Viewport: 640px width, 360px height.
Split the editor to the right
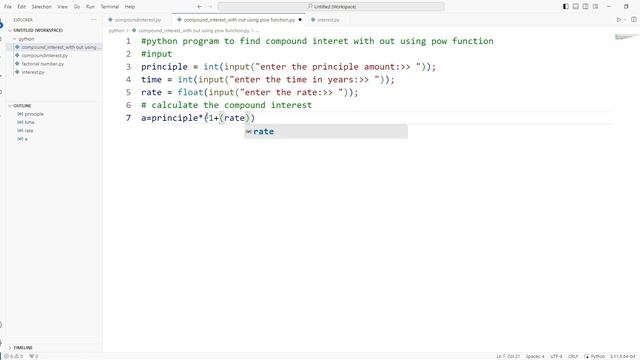(634, 20)
